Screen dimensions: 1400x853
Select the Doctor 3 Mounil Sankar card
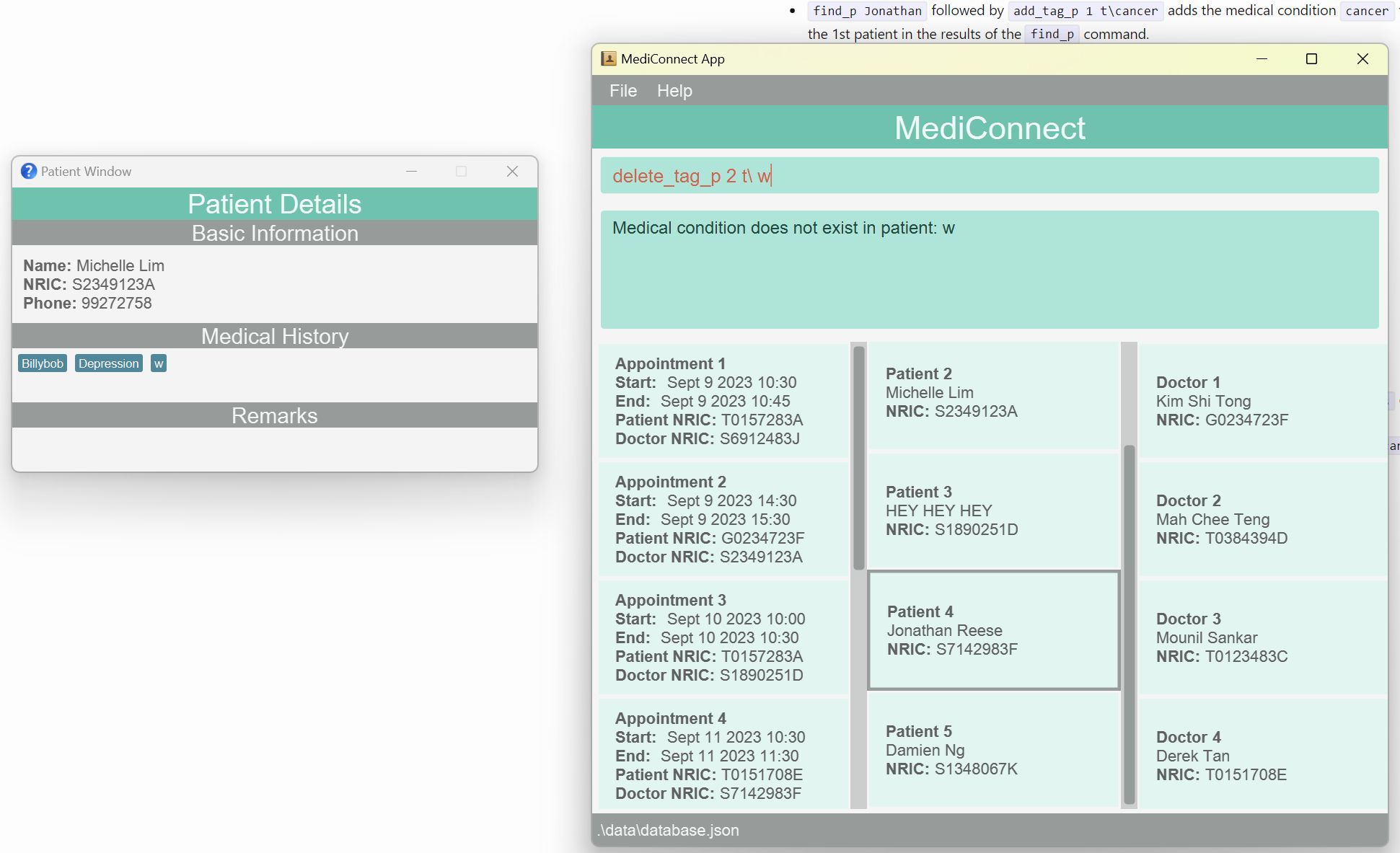(1262, 637)
